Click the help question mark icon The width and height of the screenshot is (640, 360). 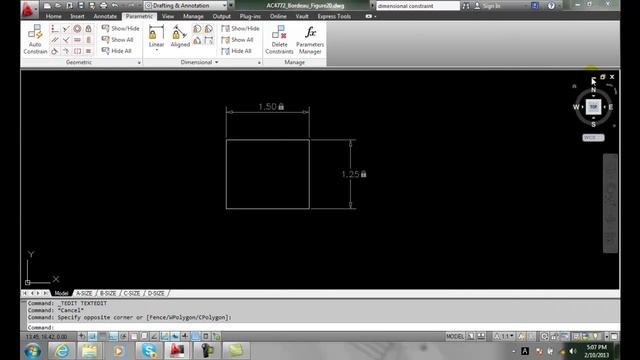[x=551, y=6]
